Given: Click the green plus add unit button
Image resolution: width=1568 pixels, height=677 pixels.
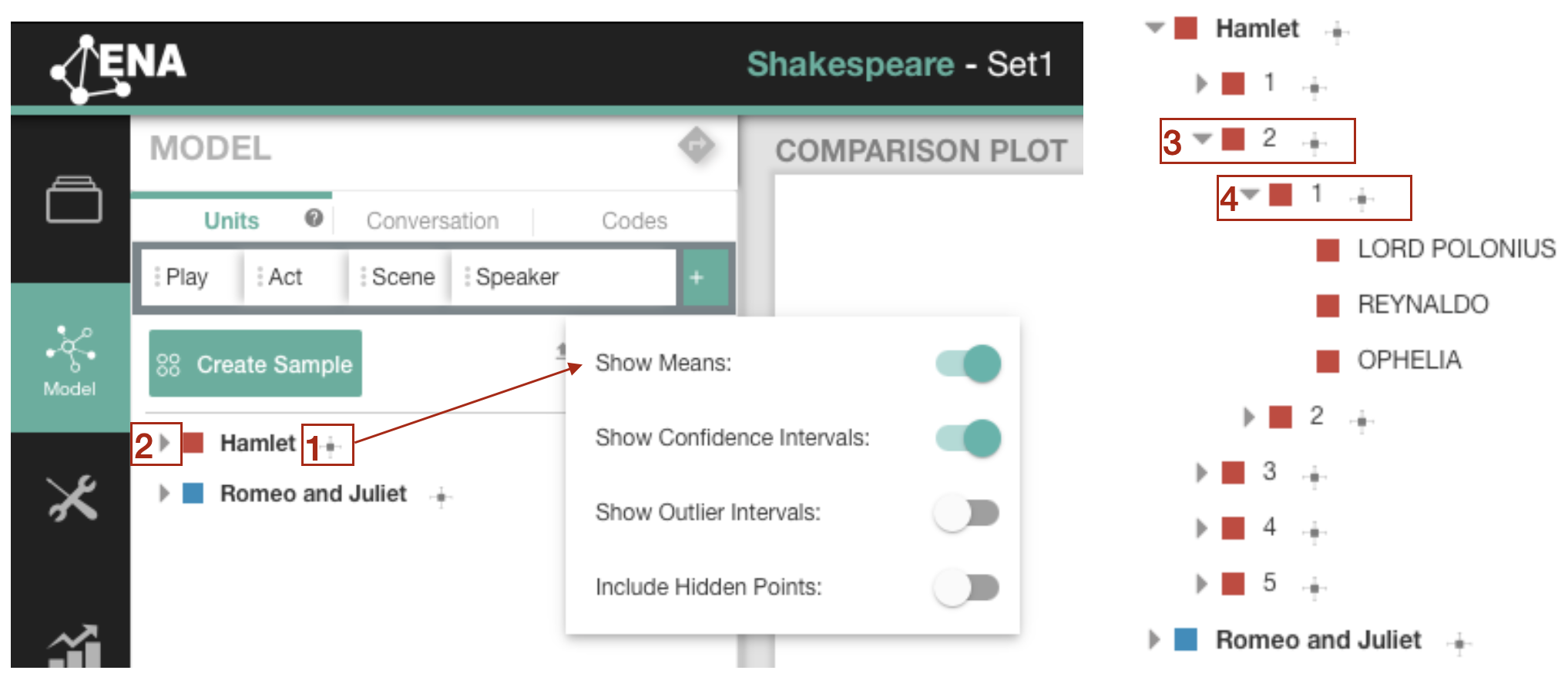Looking at the screenshot, I should tap(697, 277).
